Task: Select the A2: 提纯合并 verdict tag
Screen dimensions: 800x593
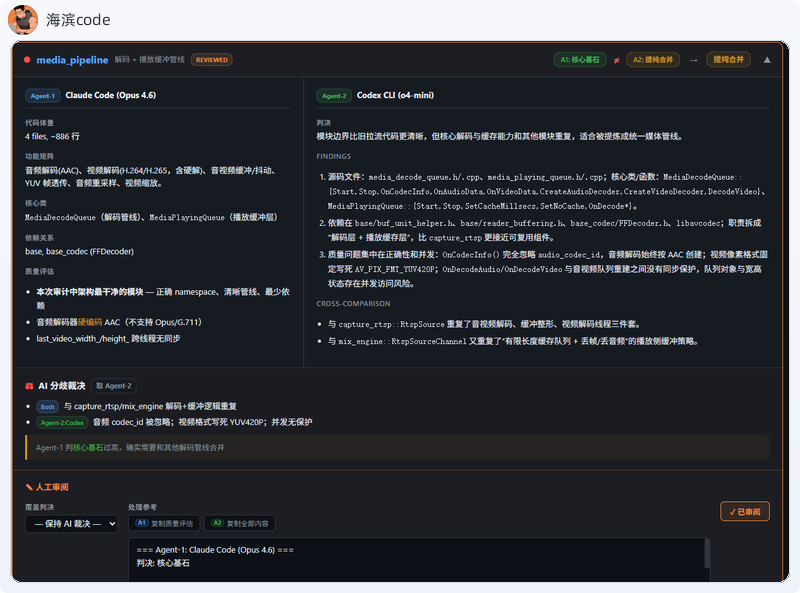Action: [653, 60]
